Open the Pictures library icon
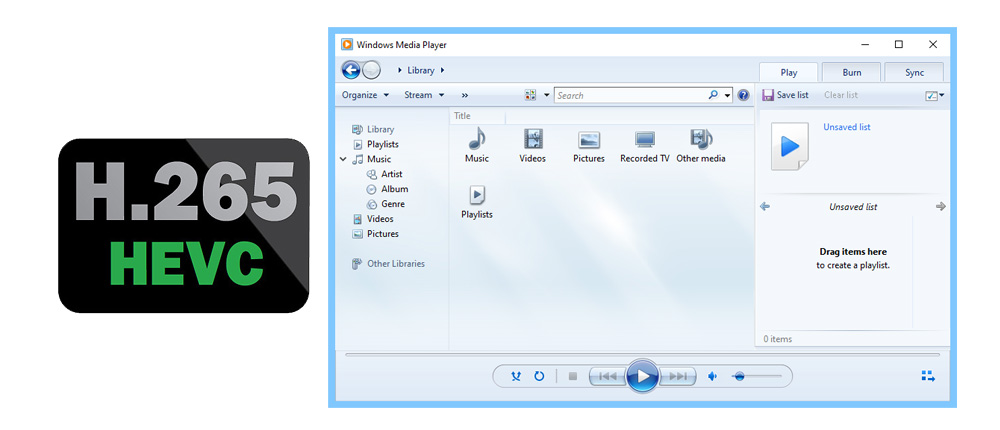Screen dimensions: 1000x430 point(589,140)
